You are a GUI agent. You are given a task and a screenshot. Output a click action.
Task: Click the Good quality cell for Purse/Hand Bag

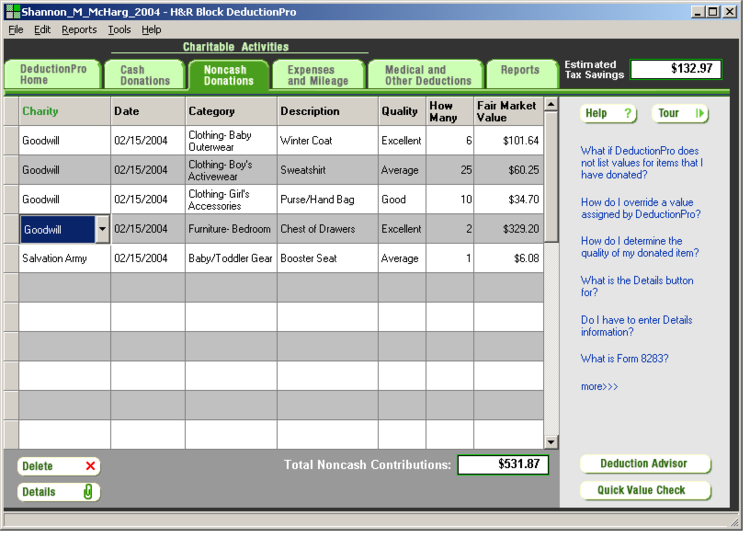402,199
